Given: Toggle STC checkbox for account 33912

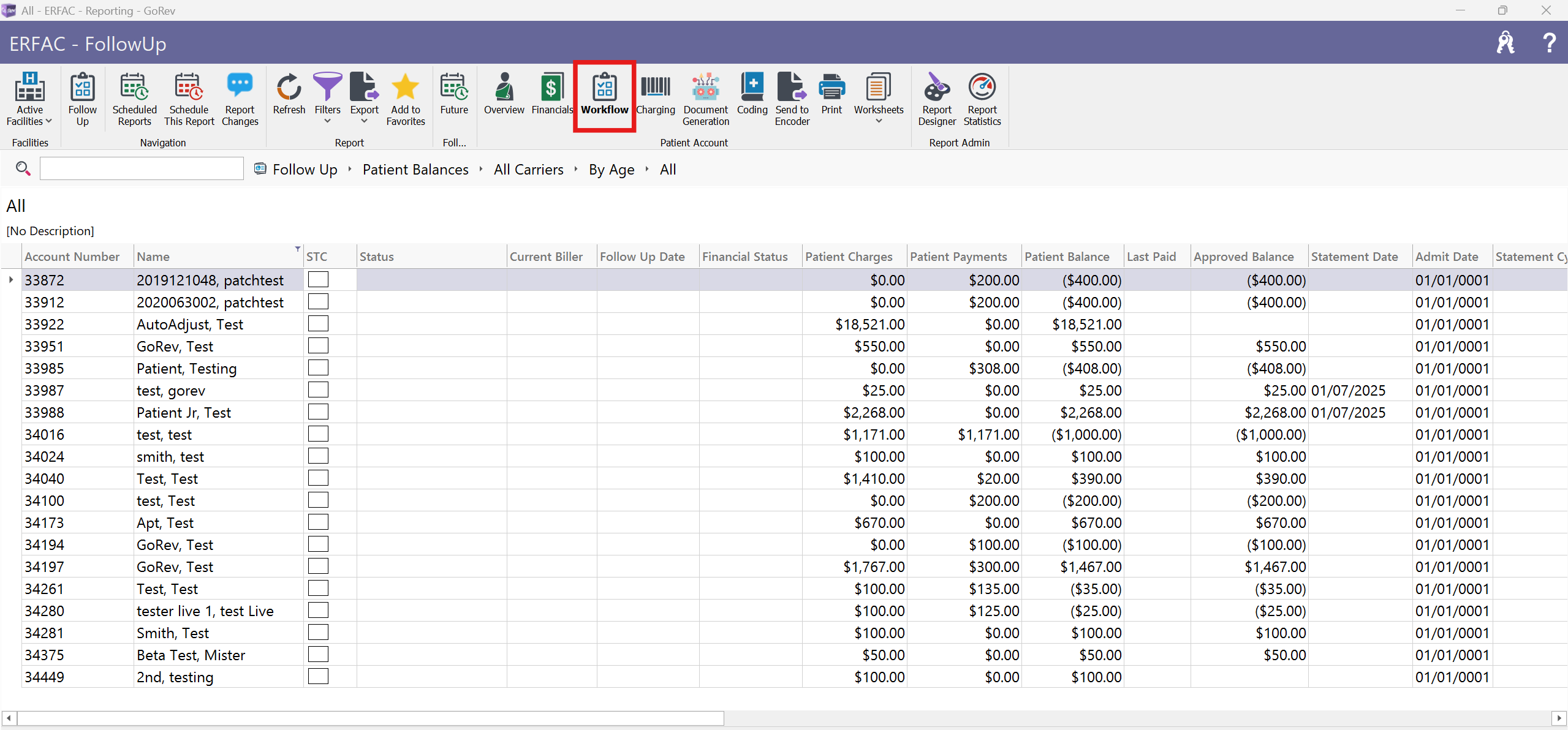Looking at the screenshot, I should click(318, 302).
